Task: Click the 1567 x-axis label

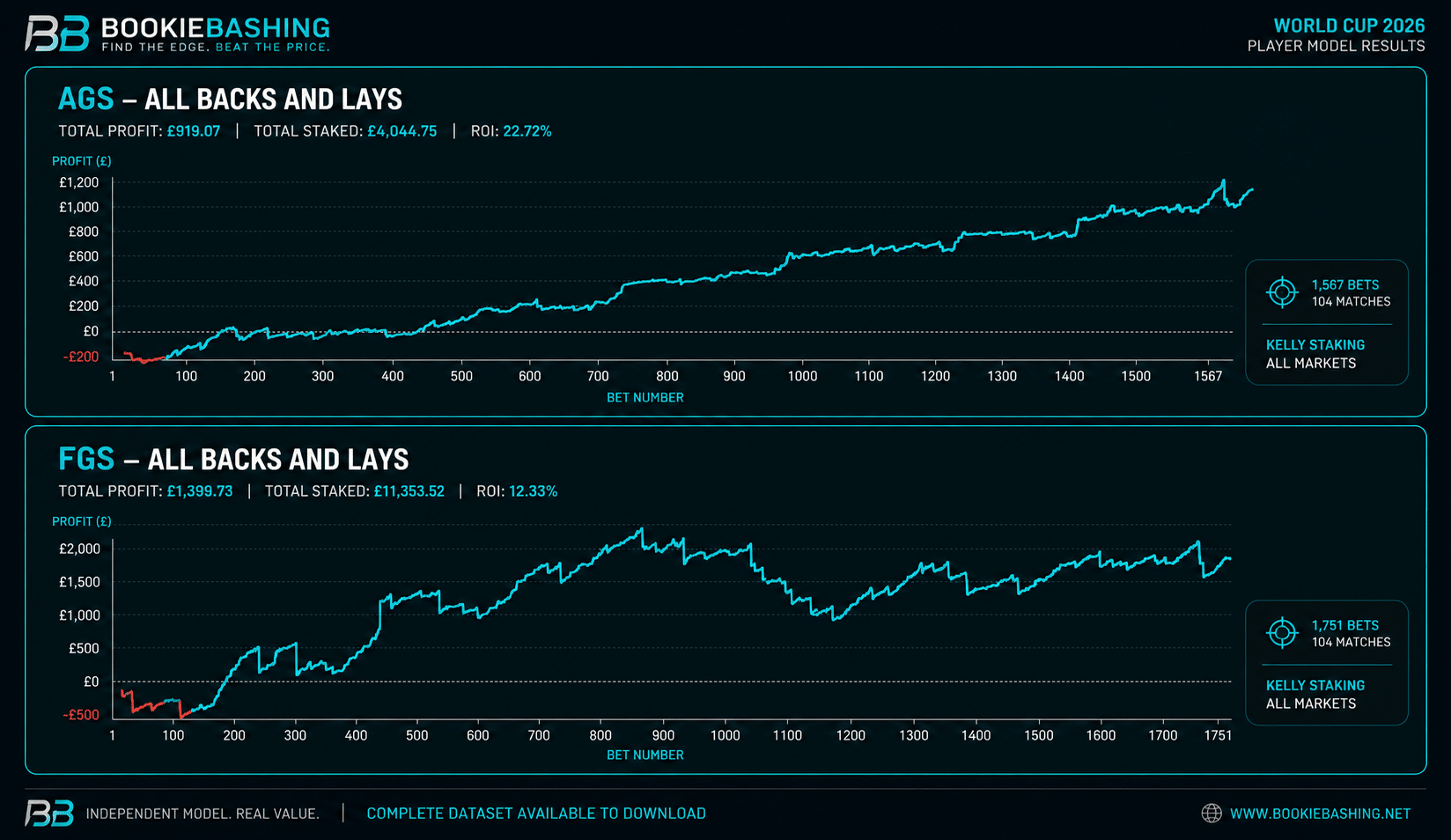Action: (x=1208, y=377)
